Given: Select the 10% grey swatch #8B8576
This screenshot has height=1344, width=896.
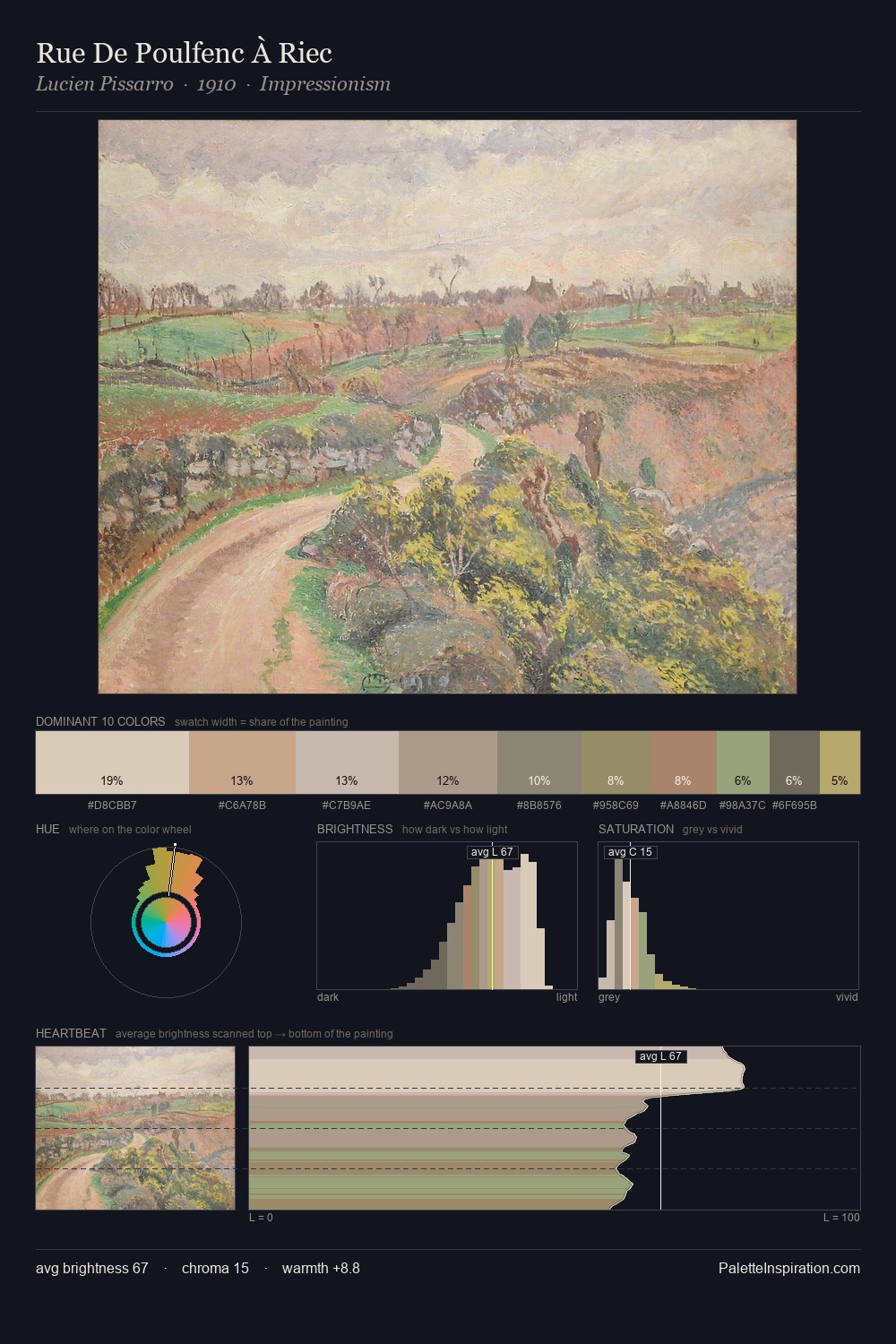Looking at the screenshot, I should pos(539,762).
